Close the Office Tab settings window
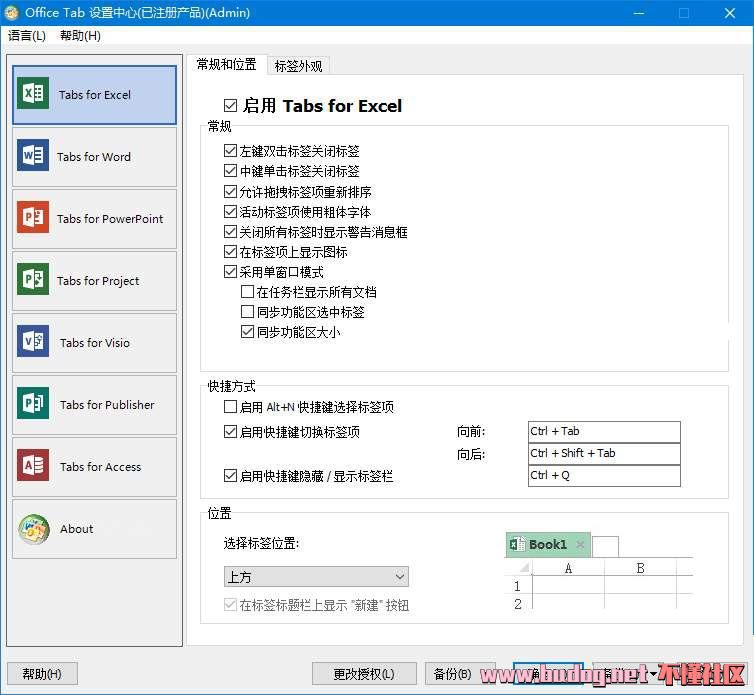 (729, 13)
